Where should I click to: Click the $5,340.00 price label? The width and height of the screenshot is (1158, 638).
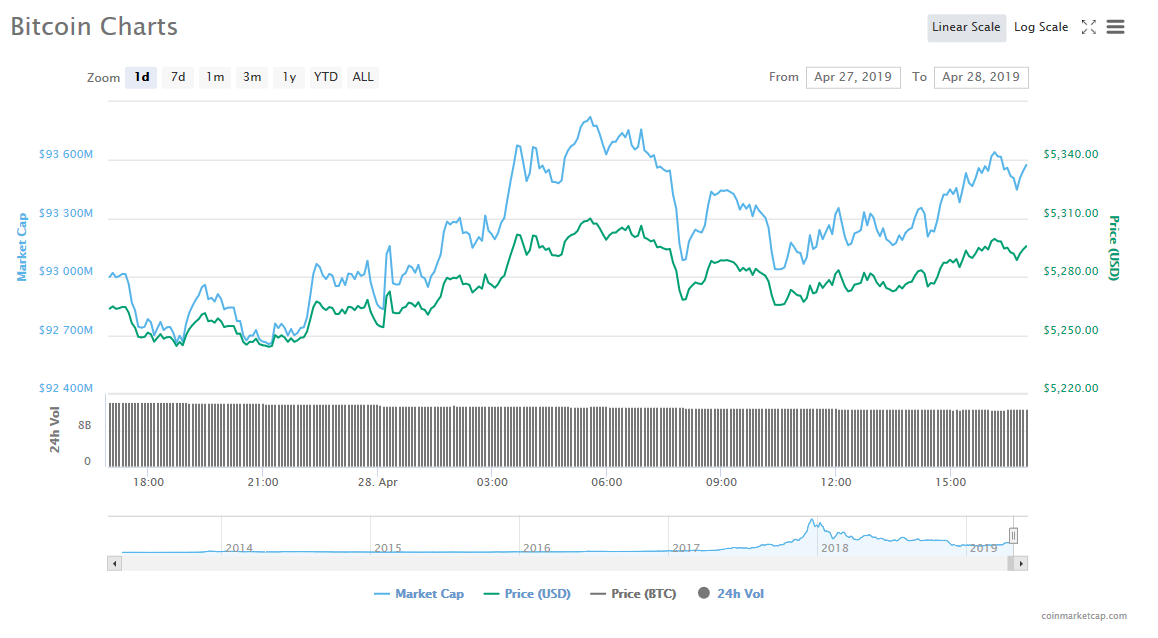(1071, 154)
